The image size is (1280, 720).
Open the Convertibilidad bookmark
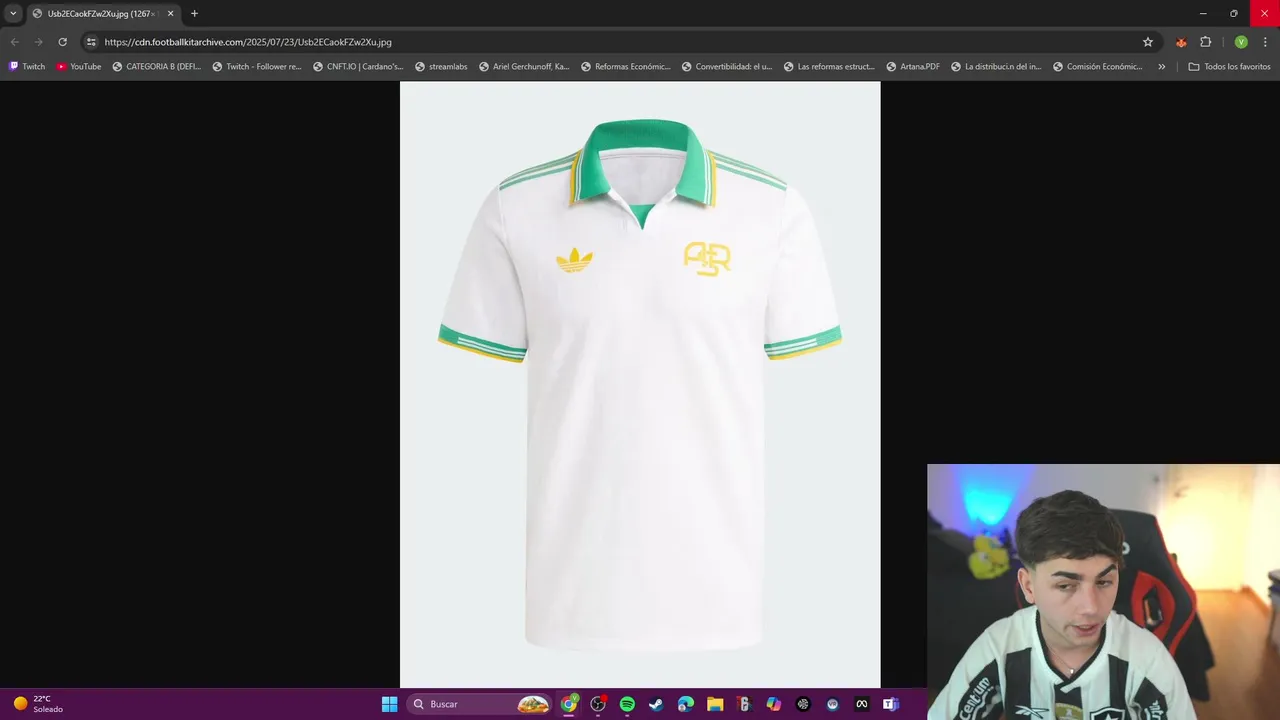click(x=727, y=67)
